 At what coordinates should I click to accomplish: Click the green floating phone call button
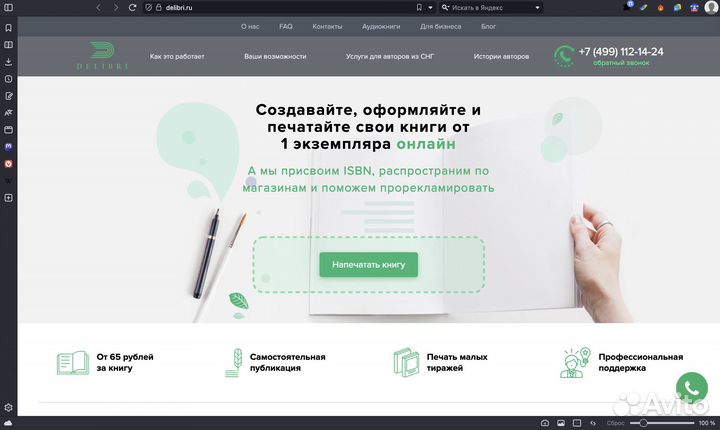(x=692, y=388)
